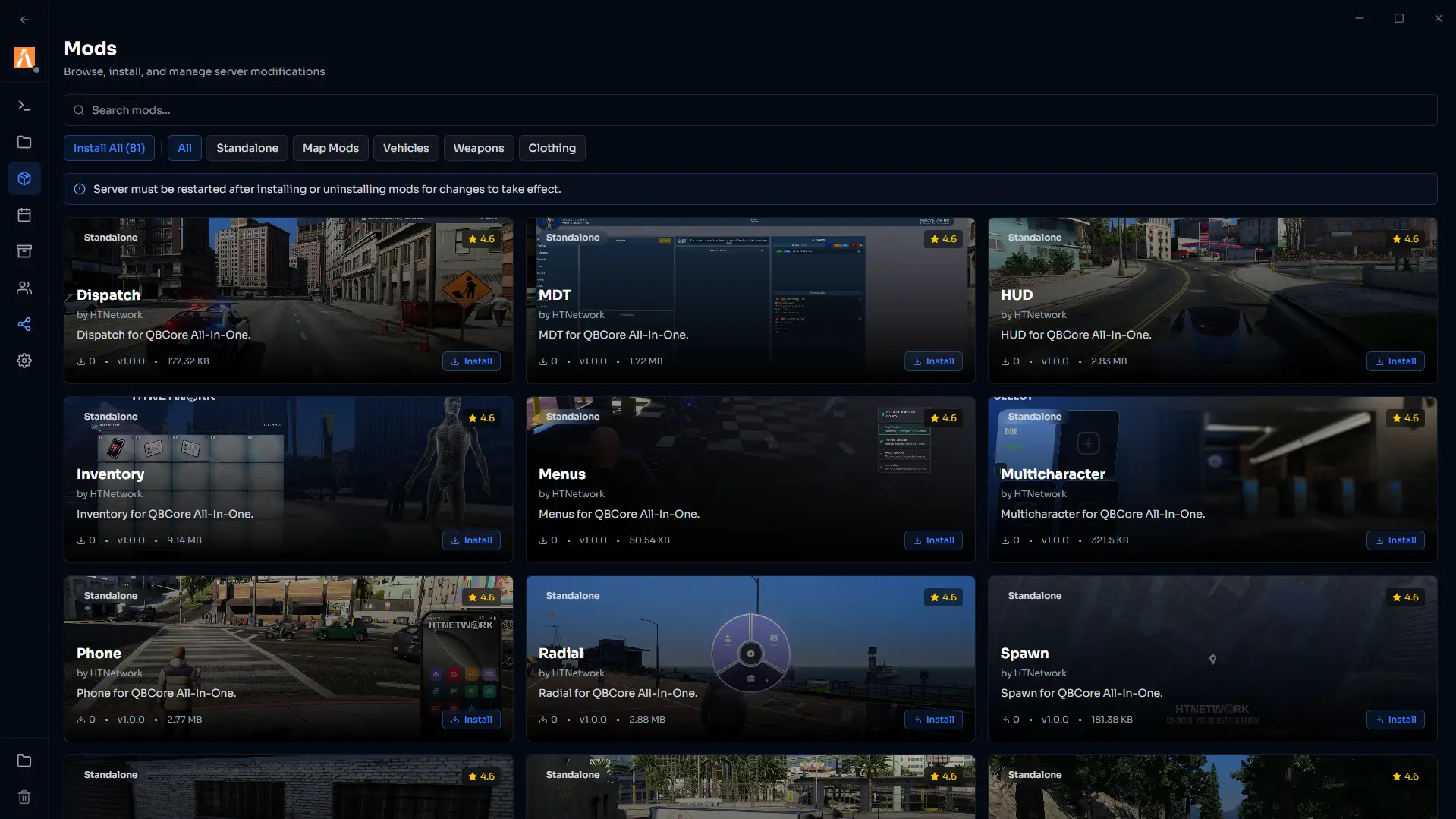Image resolution: width=1456 pixels, height=819 pixels.
Task: Click the search magnifier icon
Action: coord(79,110)
